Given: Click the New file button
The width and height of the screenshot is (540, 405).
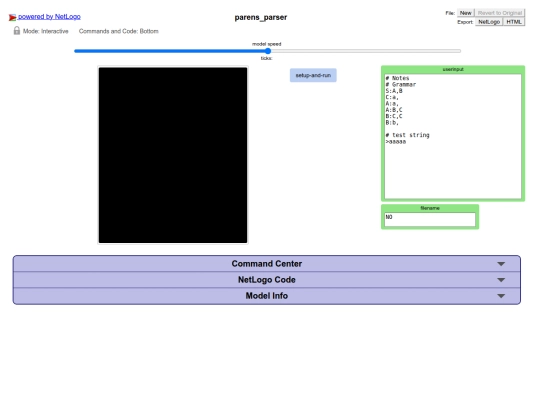Looking at the screenshot, I should click(x=466, y=13).
